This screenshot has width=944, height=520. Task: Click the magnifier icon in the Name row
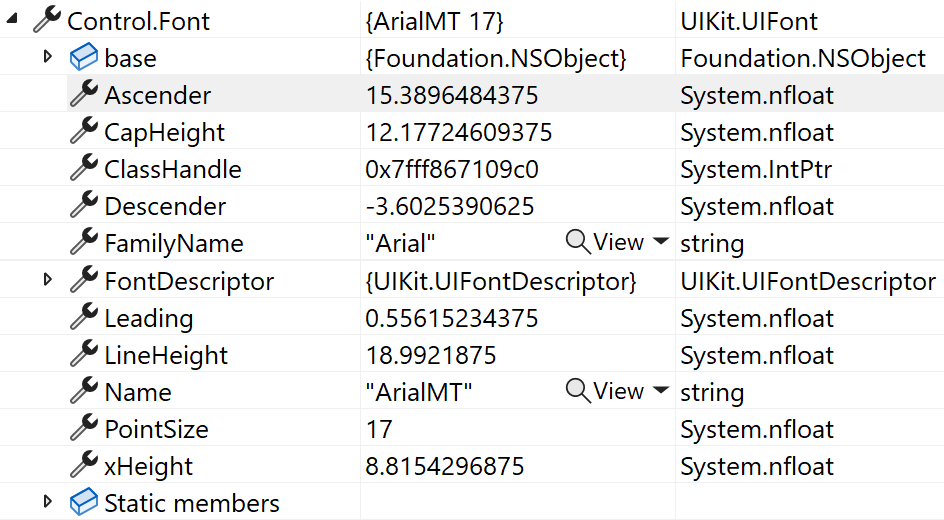coord(578,391)
